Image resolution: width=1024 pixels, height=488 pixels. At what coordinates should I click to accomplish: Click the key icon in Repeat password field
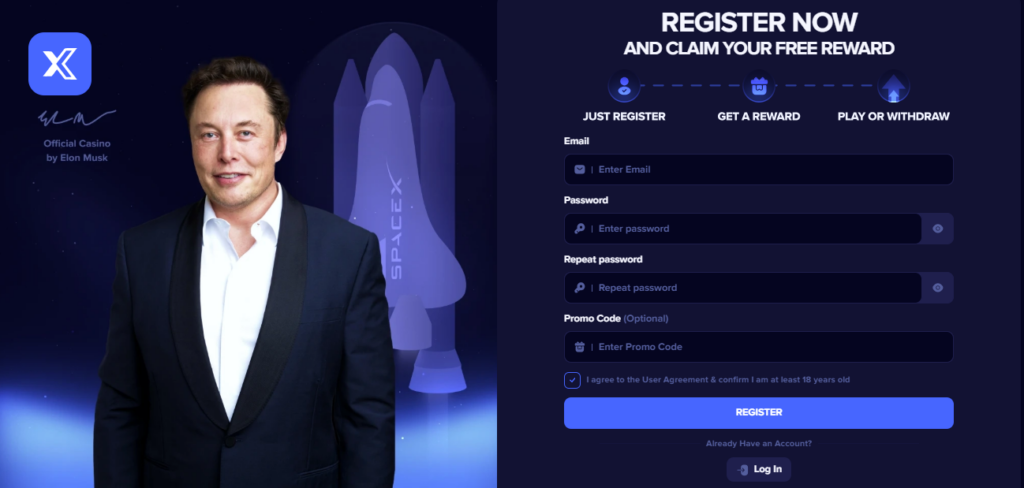(x=579, y=287)
